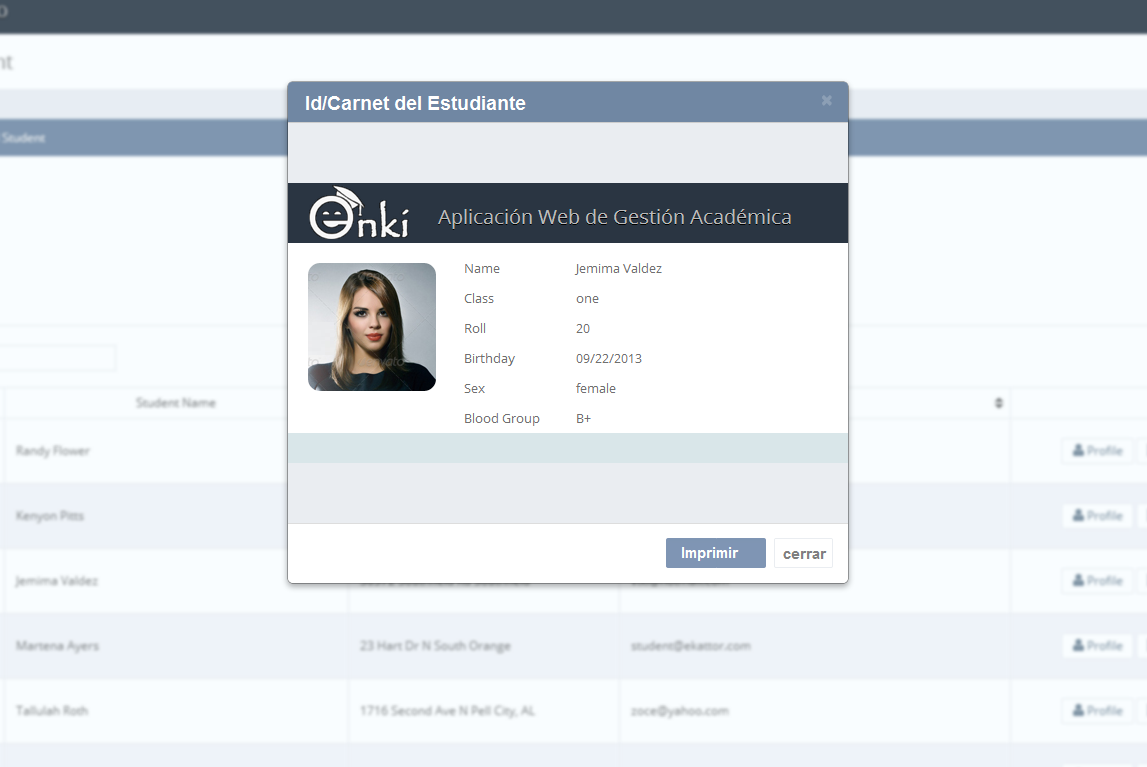Open Profile for Kenyon Pitts

click(1097, 516)
